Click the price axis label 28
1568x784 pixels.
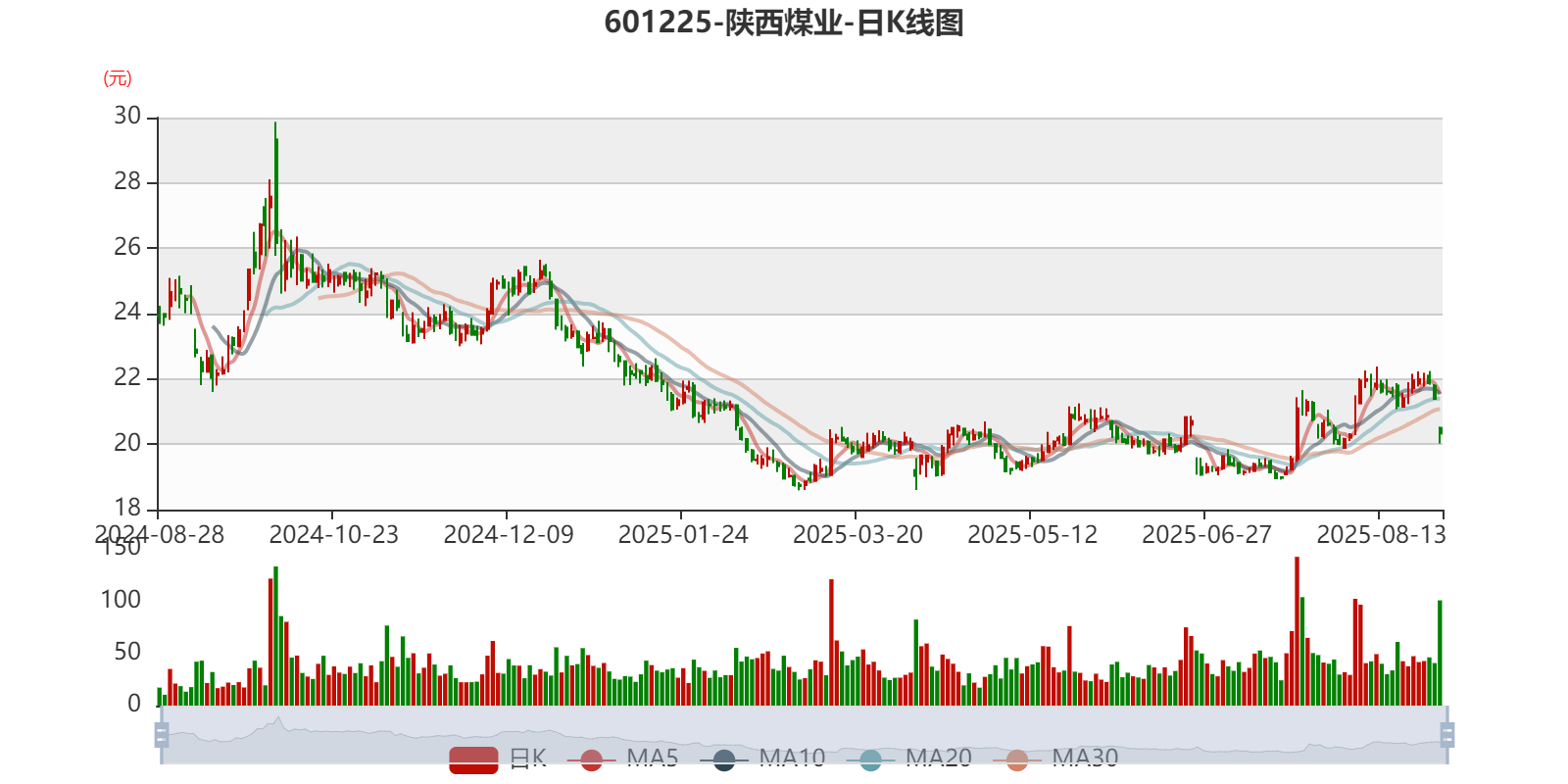click(127, 181)
